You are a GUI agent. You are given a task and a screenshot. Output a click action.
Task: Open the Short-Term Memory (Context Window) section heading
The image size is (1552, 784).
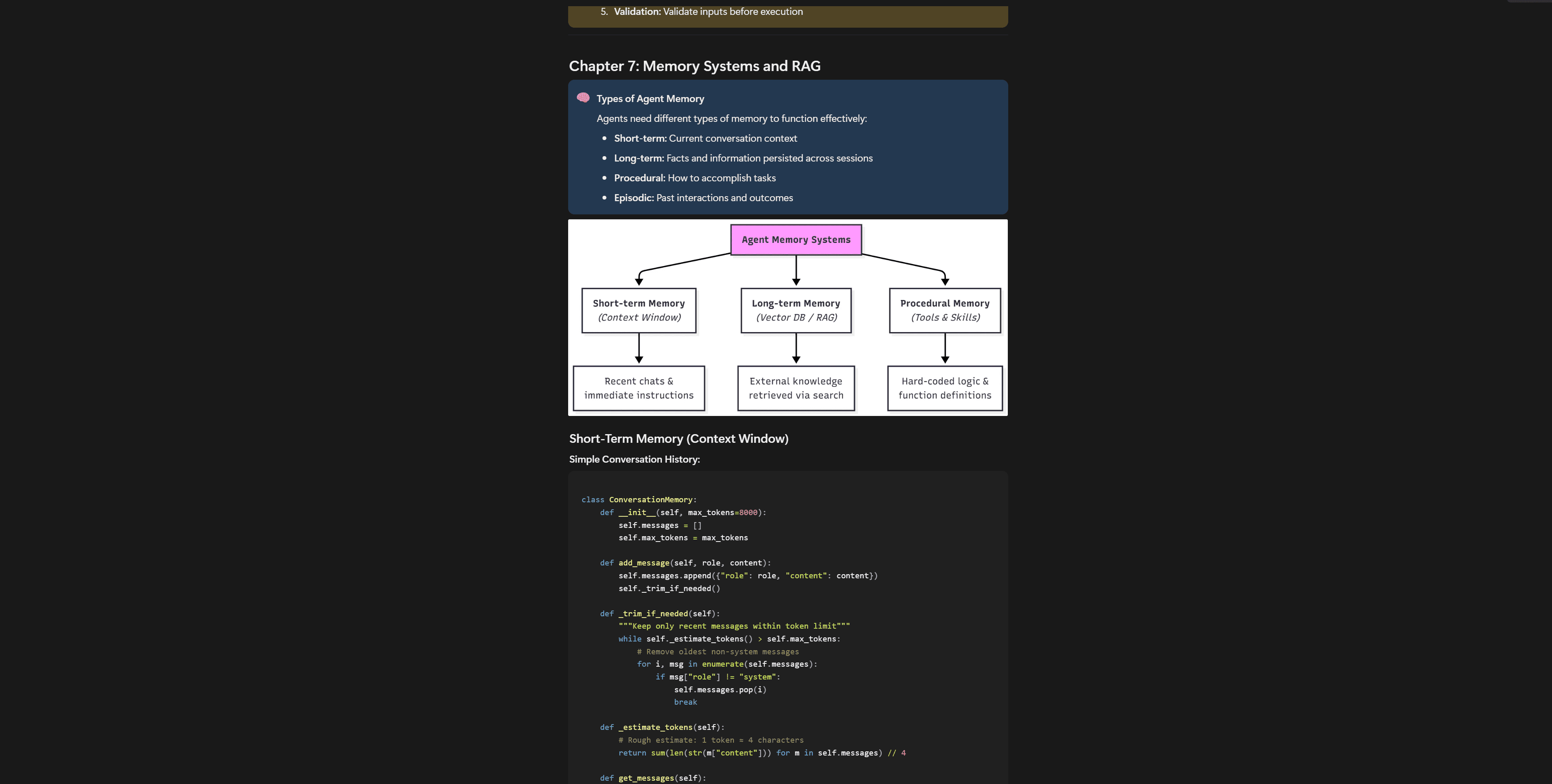(678, 439)
